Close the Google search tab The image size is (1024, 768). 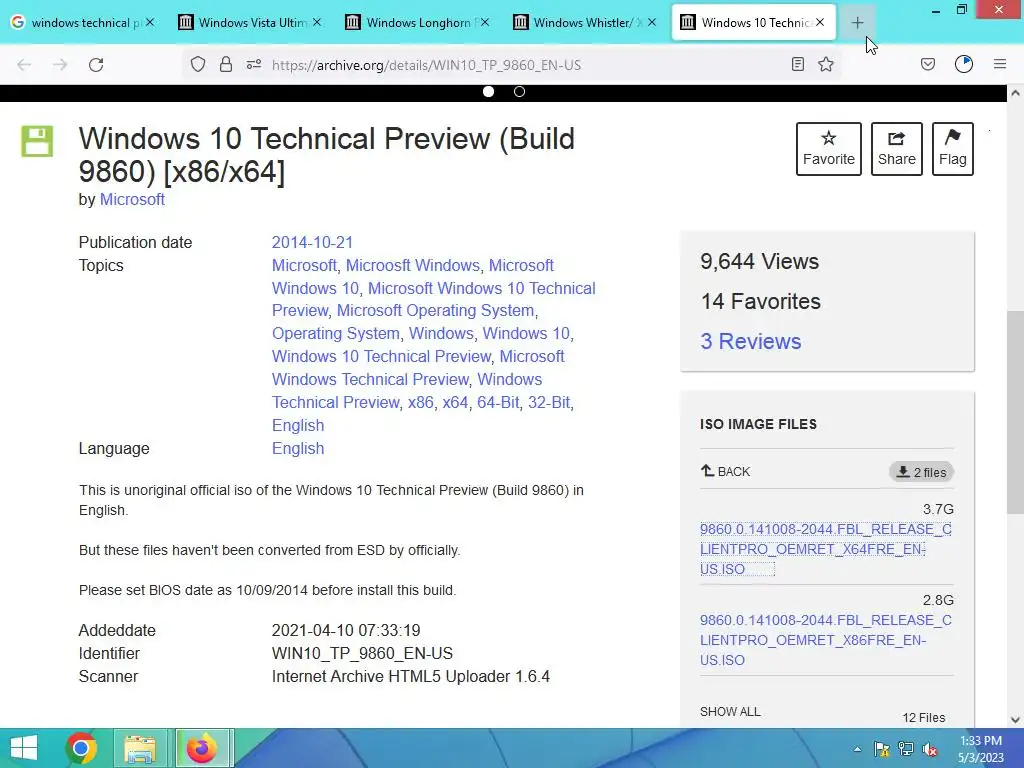pyautogui.click(x=150, y=22)
